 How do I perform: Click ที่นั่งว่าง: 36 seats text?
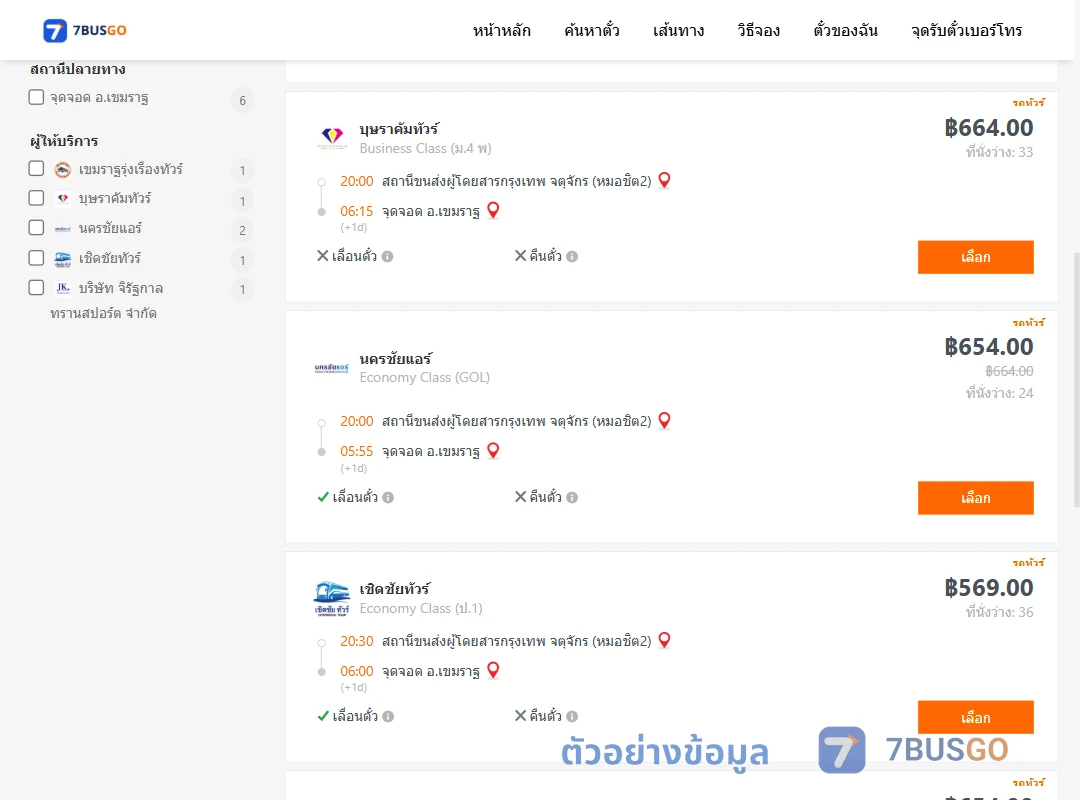click(999, 612)
